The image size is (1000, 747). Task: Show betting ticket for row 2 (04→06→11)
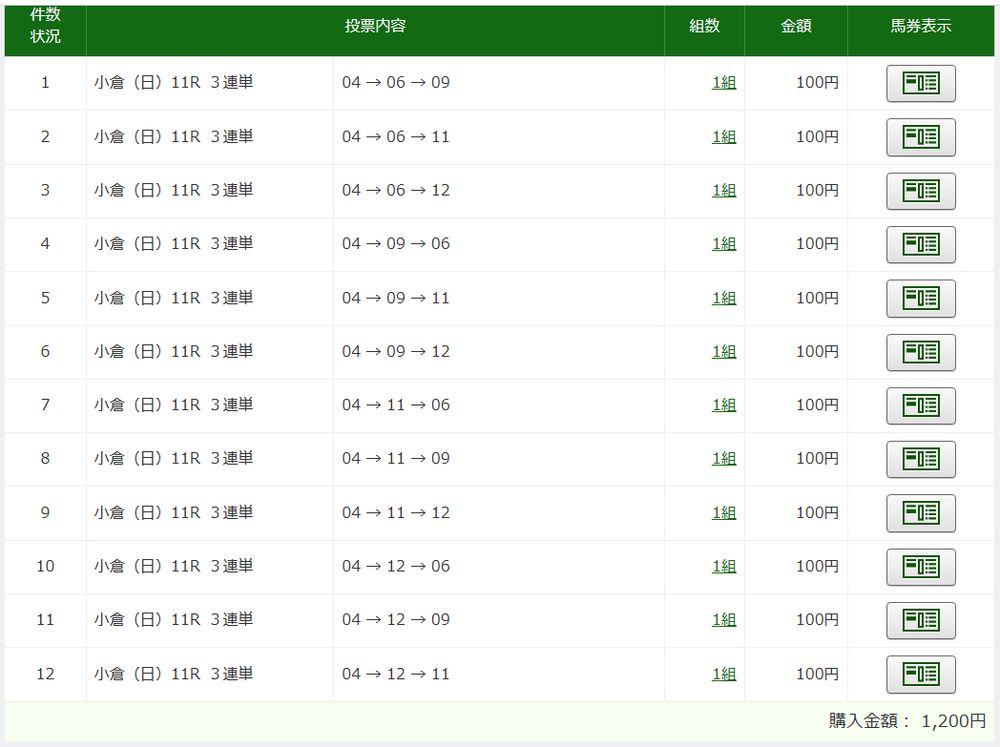click(920, 137)
